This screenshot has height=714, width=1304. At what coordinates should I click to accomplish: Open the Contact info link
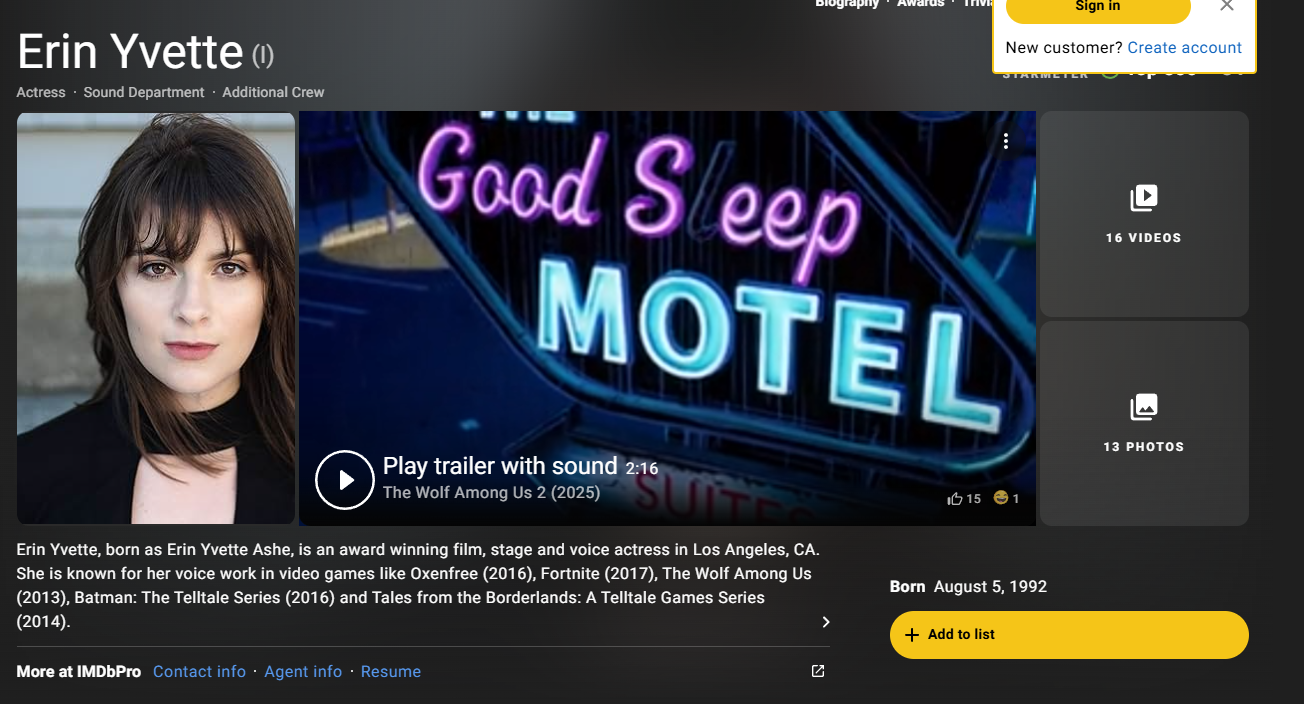[199, 672]
